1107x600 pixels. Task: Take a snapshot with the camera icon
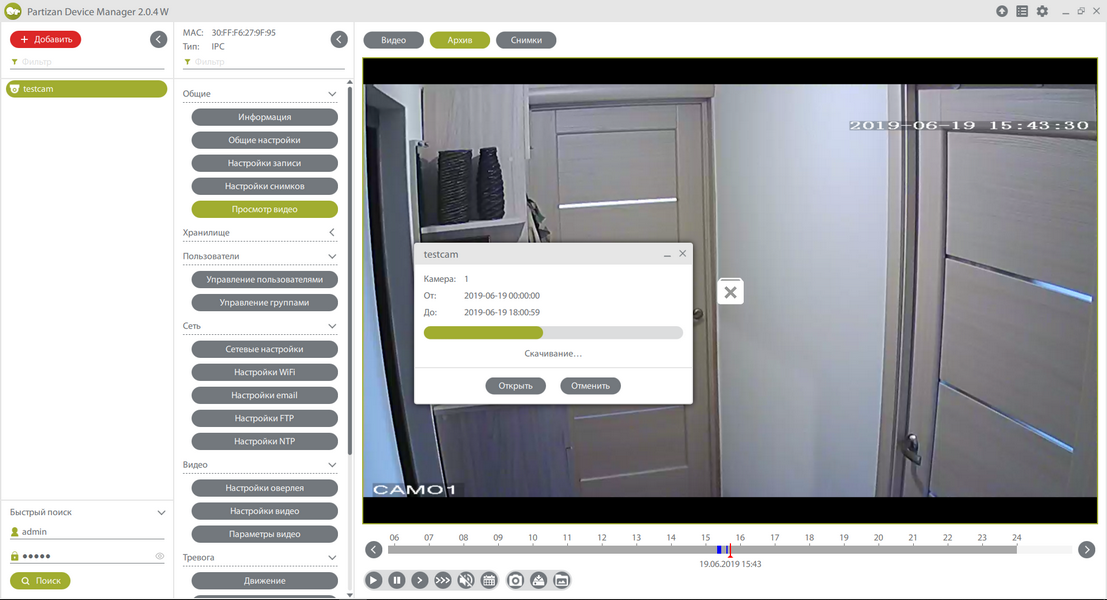(x=515, y=580)
